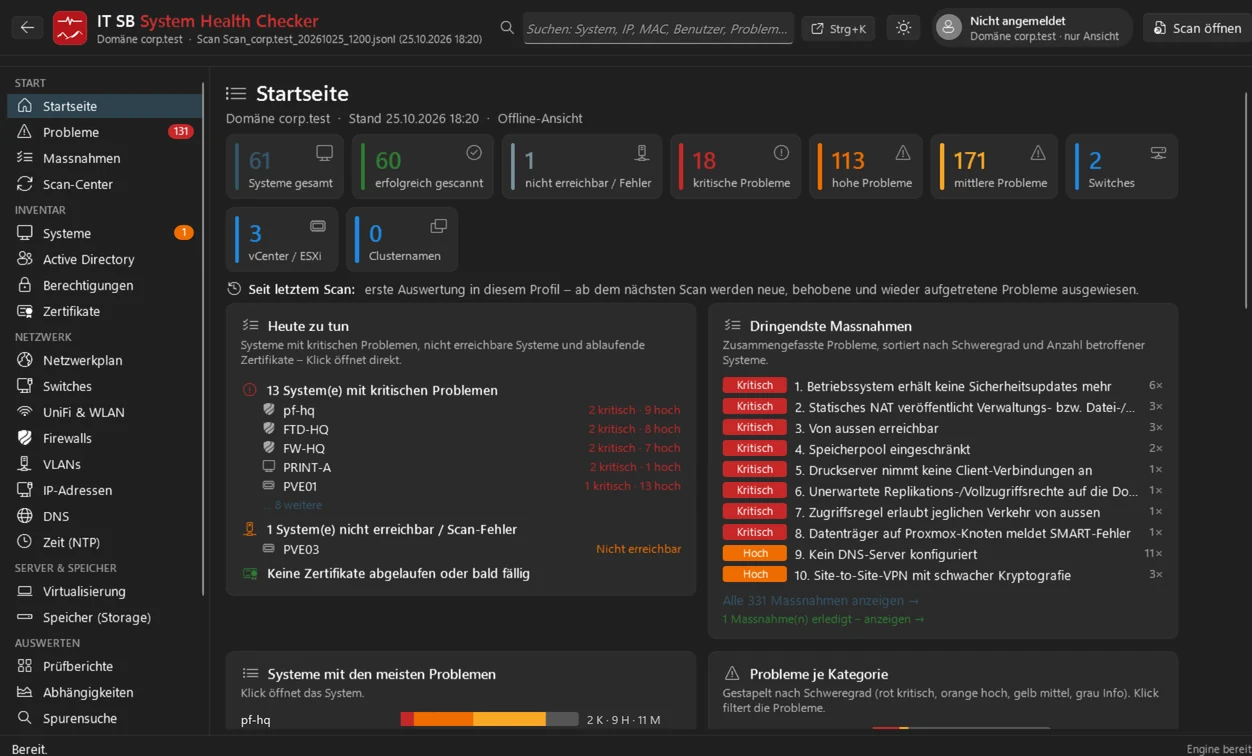Open Probleme in the sidebar
The width and height of the screenshot is (1252, 756).
pyautogui.click(x=104, y=132)
